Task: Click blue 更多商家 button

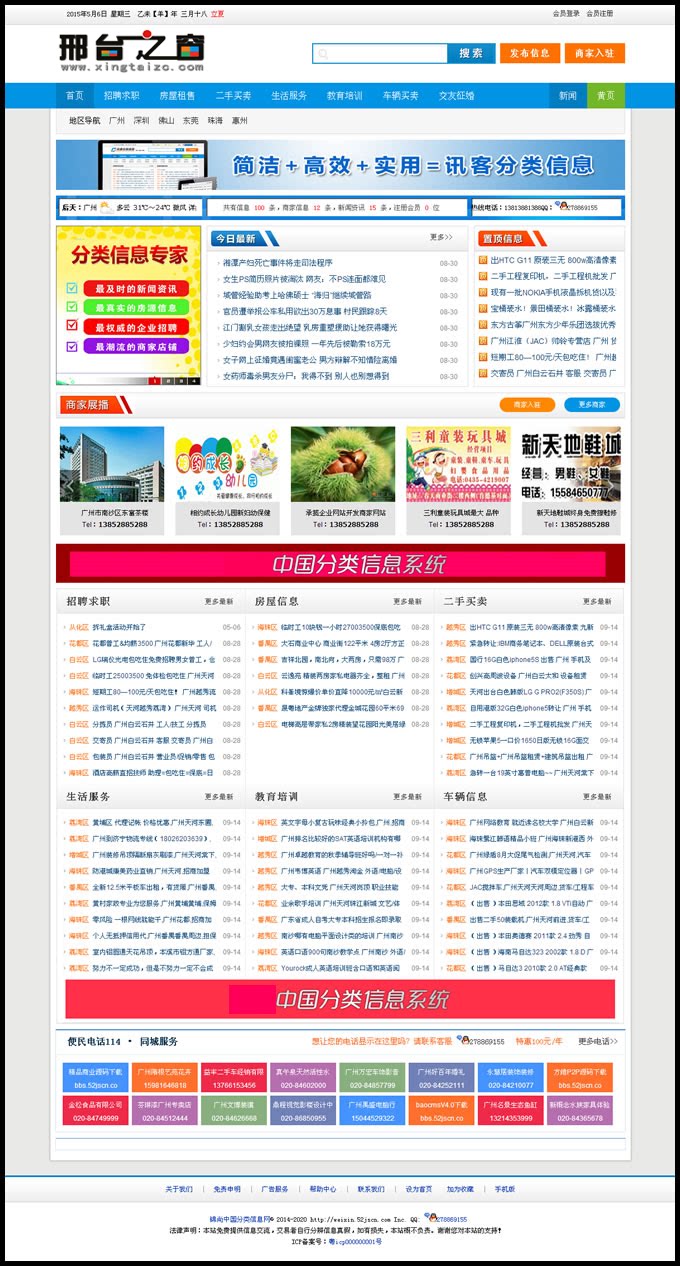Action: (592, 405)
